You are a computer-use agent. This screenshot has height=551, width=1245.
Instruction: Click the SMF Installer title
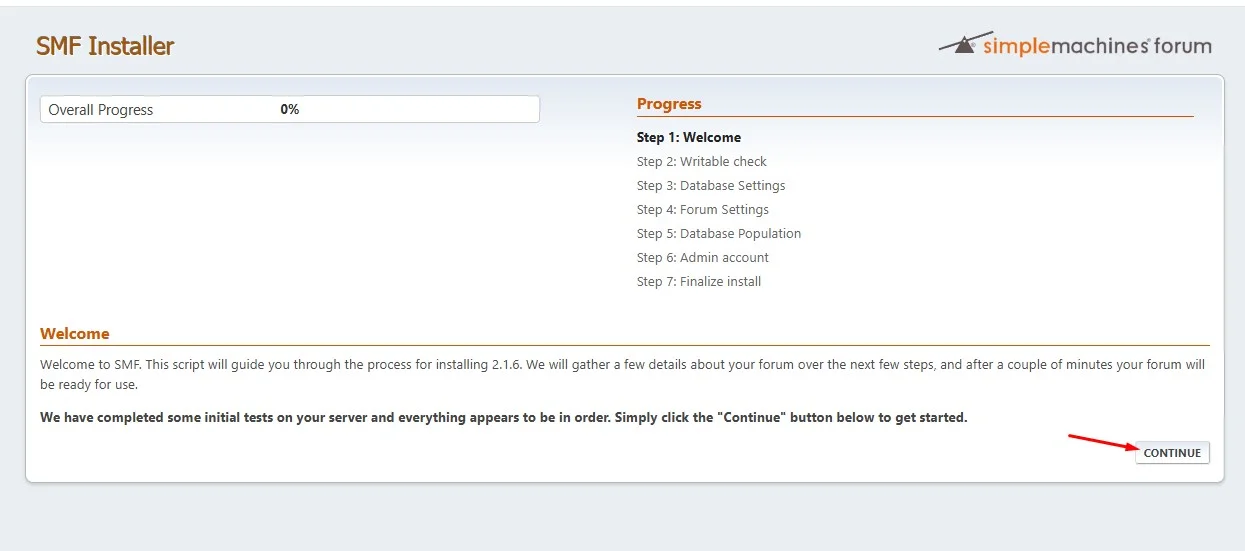click(x=105, y=46)
